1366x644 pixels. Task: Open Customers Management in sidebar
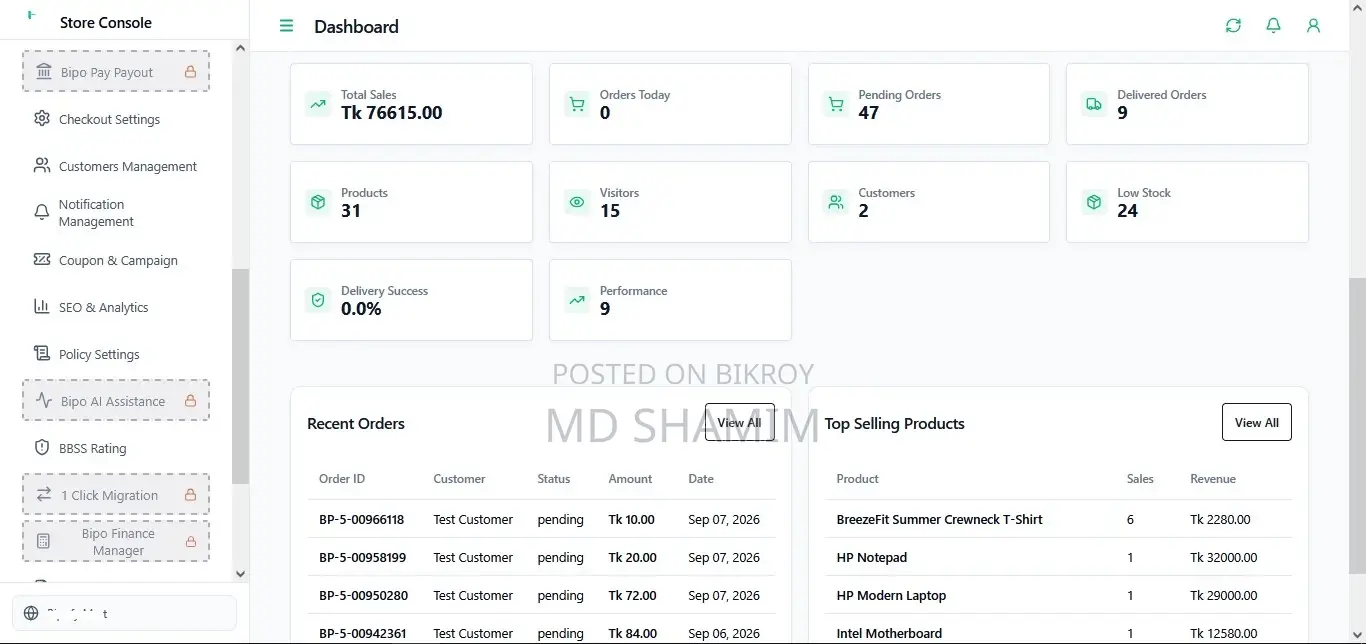116,166
